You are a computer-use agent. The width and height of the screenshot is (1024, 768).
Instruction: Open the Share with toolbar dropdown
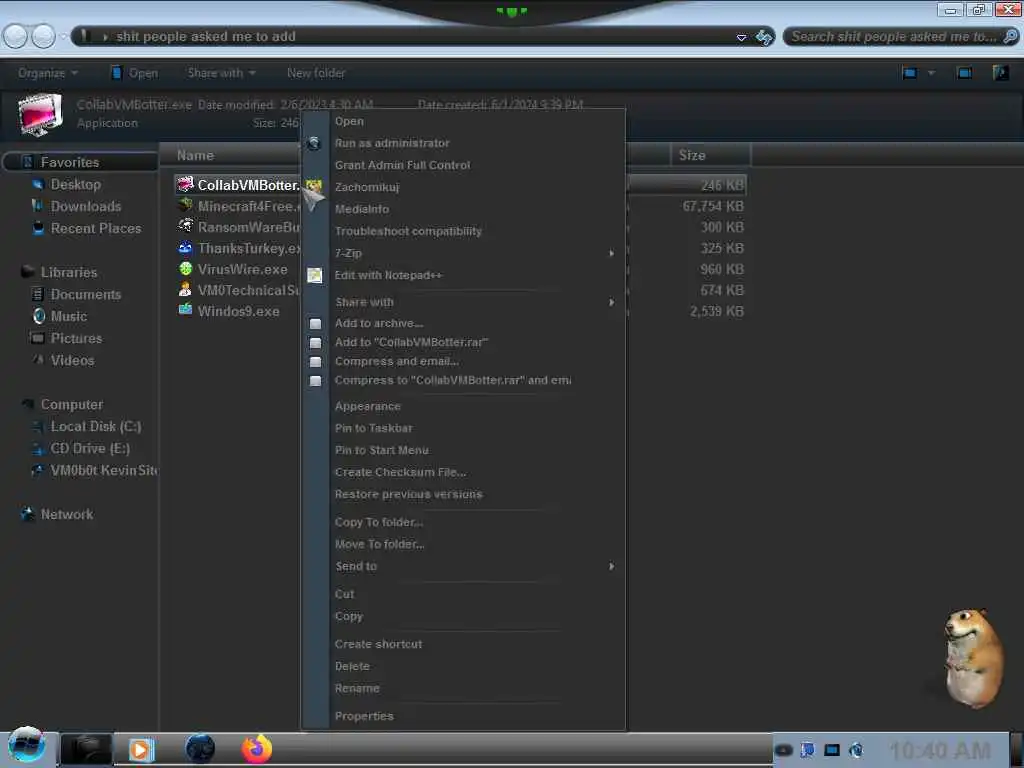[221, 73]
